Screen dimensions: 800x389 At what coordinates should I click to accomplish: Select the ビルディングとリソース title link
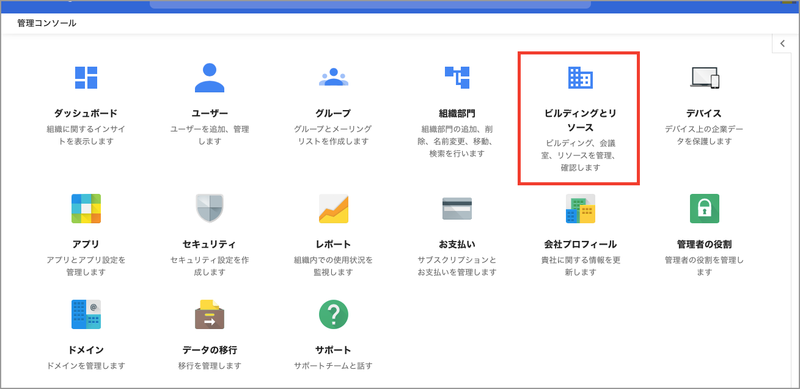pyautogui.click(x=581, y=119)
